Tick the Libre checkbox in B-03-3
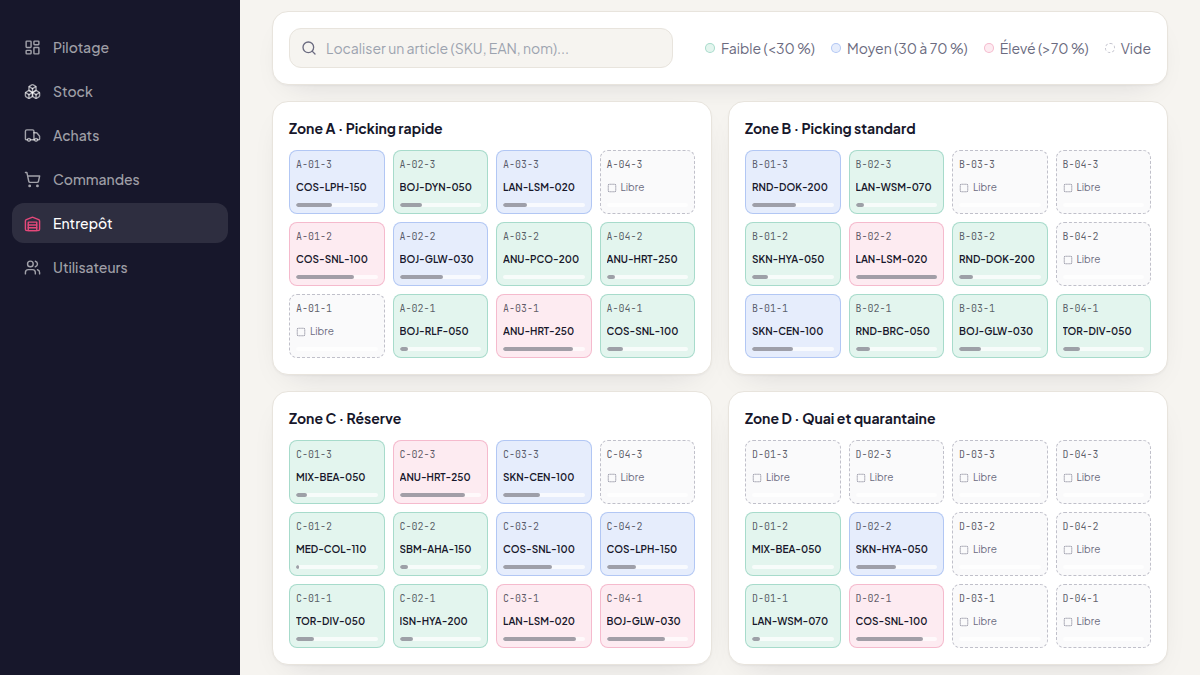Image resolution: width=1200 pixels, height=675 pixels. click(964, 188)
